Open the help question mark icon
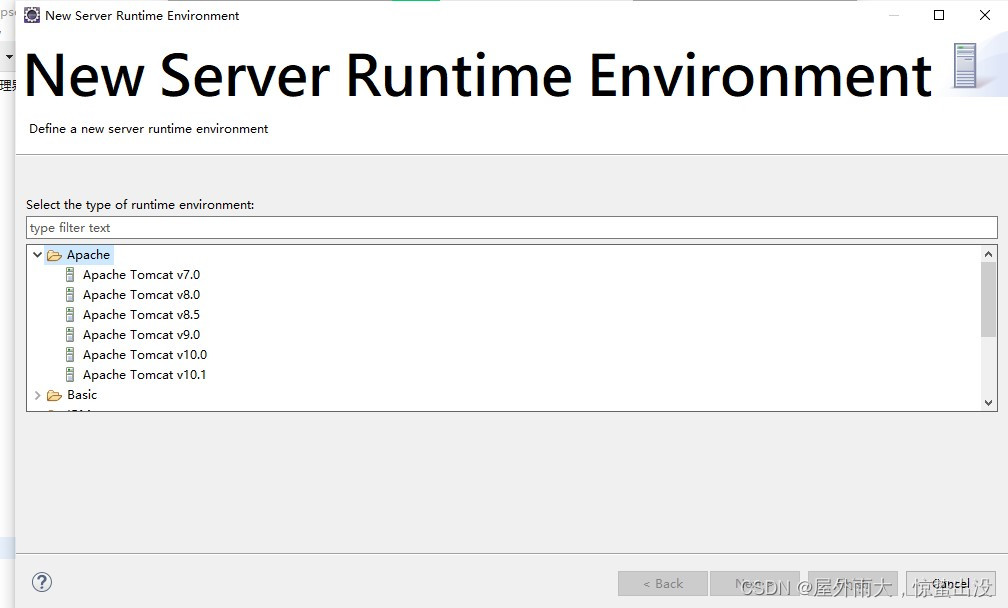The image size is (1008, 608). (x=42, y=582)
